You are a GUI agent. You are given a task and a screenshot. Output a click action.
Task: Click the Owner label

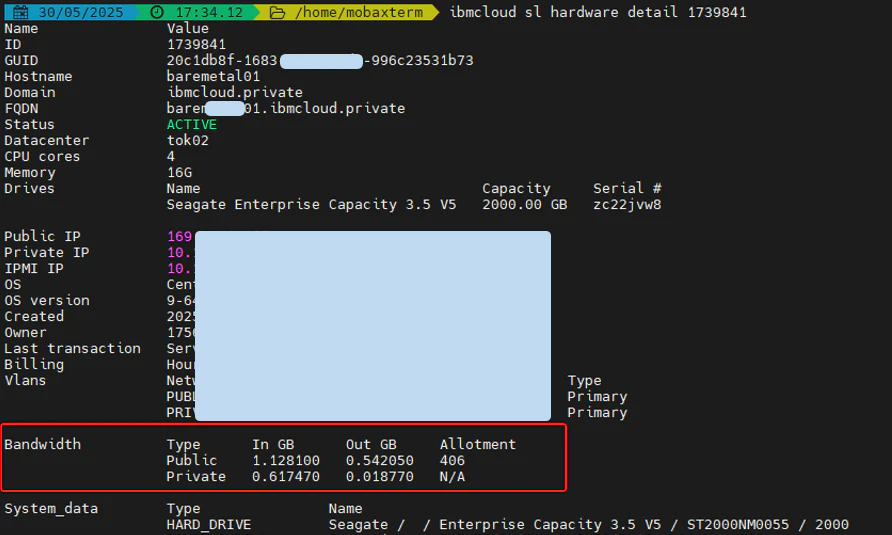tap(26, 332)
